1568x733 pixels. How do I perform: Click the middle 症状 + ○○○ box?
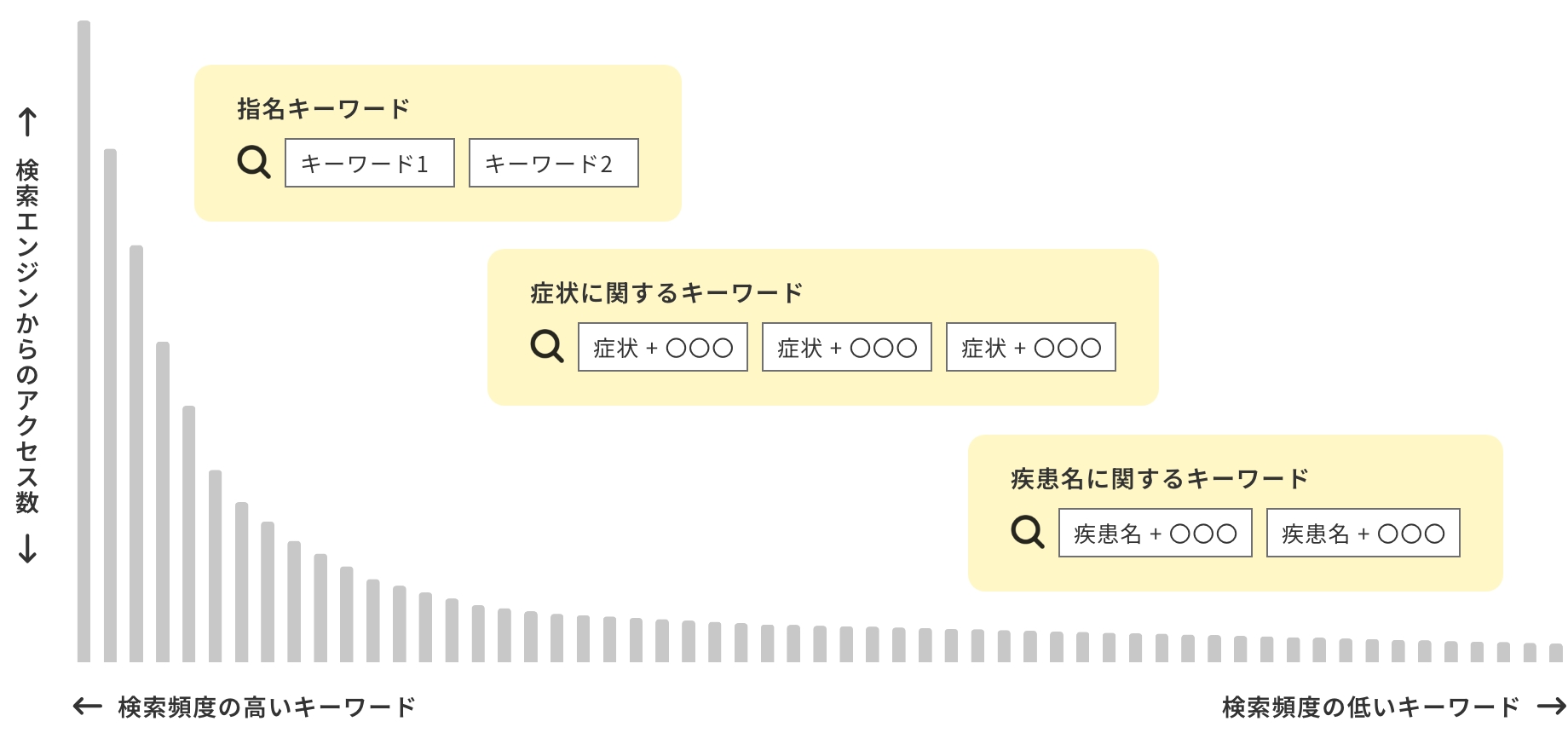coord(847,347)
